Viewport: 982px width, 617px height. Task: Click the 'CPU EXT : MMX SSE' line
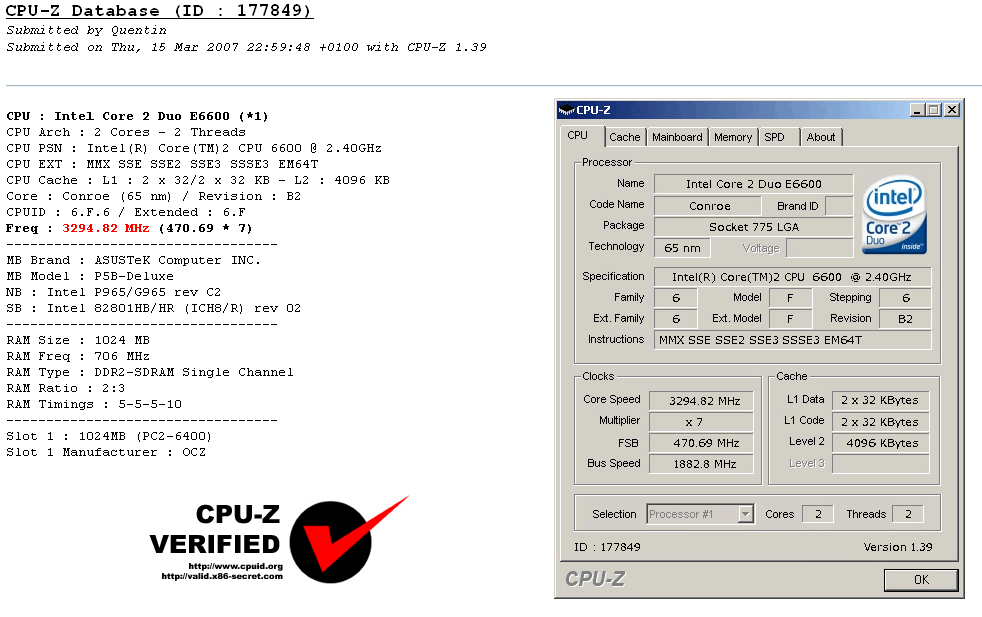pos(162,164)
